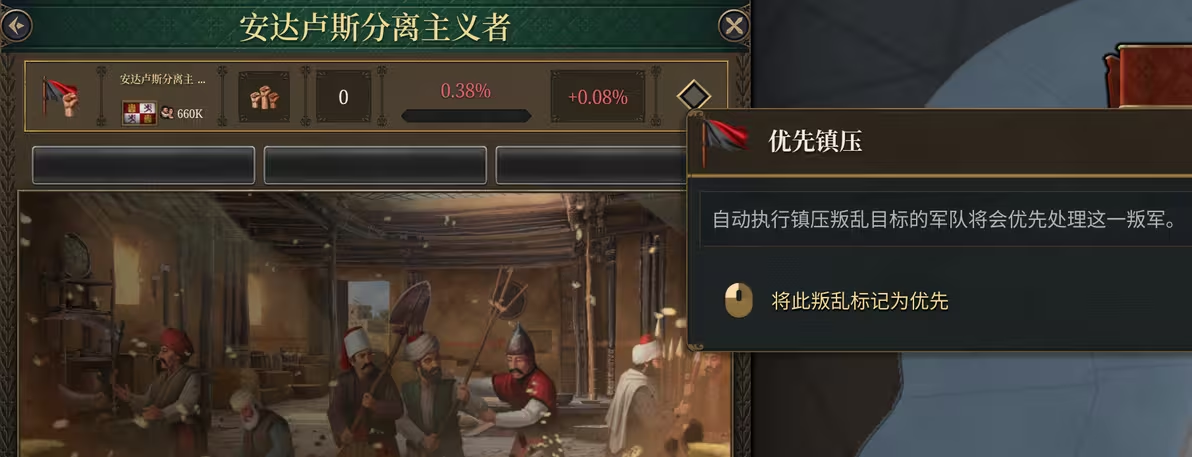Image resolution: width=1192 pixels, height=457 pixels.
Task: Click the red book at top right
Action: pyautogui.click(x=1150, y=76)
